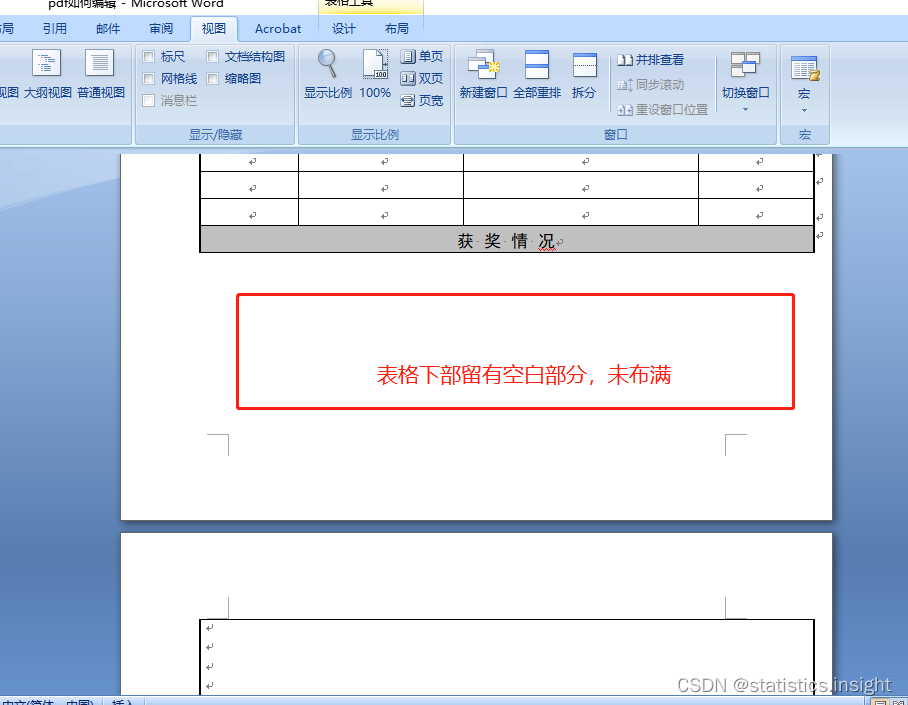Enable View Side by Side (并排查看)
This screenshot has height=705, width=908.
(x=650, y=60)
